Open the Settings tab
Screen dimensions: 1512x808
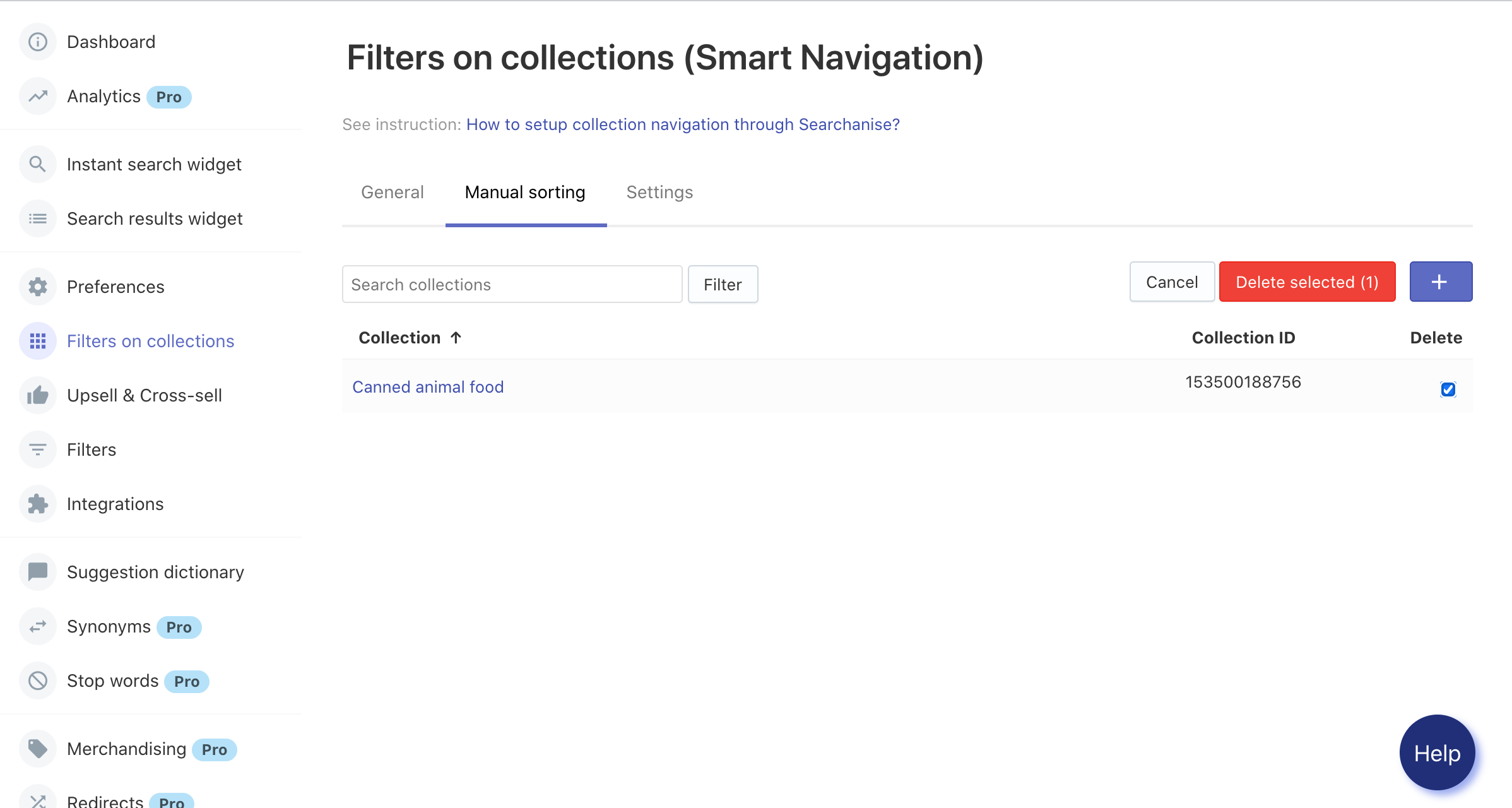tap(659, 192)
